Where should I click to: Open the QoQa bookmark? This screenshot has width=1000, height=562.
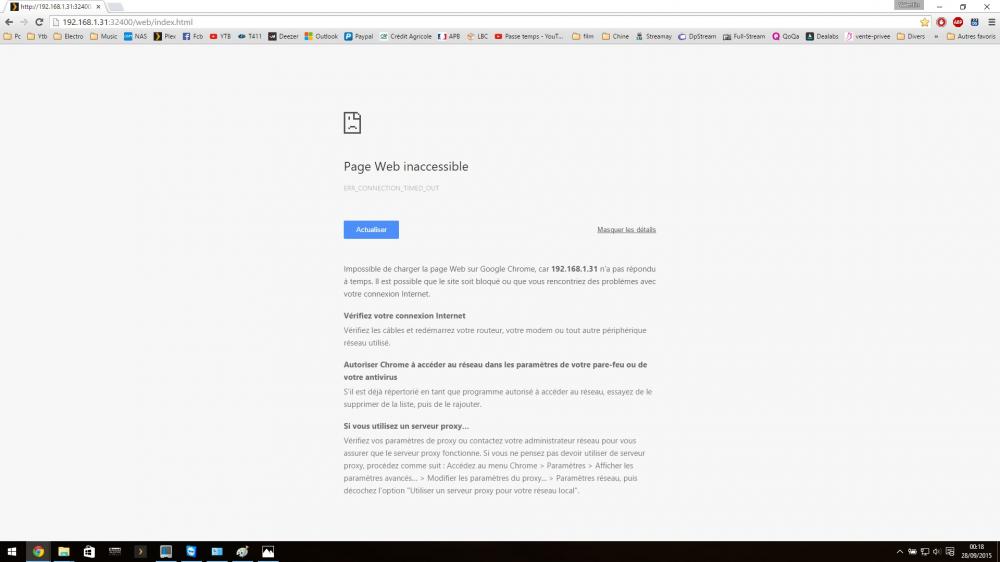(785, 36)
